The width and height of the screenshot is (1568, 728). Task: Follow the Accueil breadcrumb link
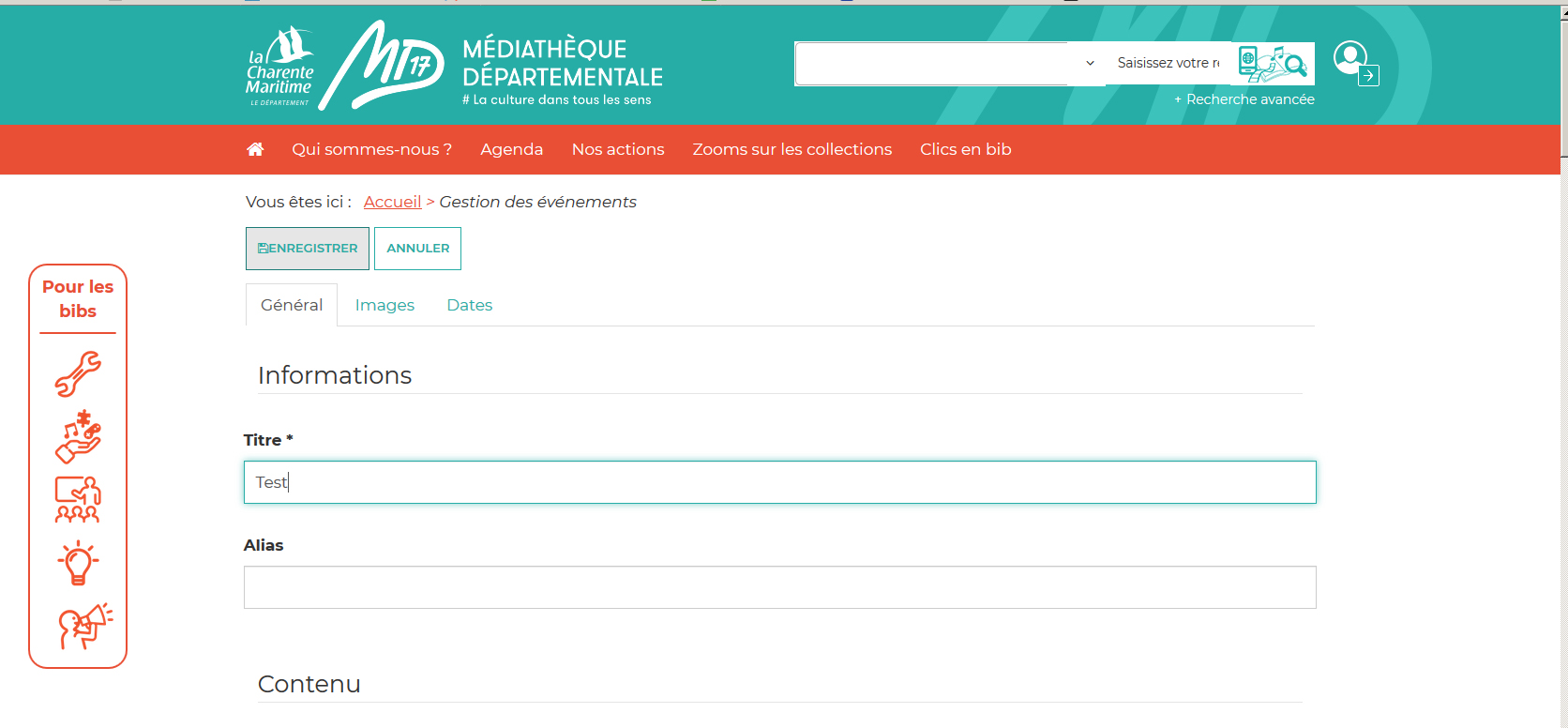pyautogui.click(x=392, y=202)
